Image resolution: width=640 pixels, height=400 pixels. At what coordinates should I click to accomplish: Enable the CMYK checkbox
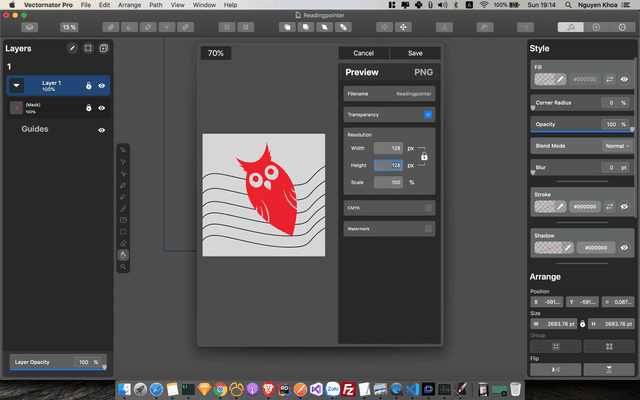point(428,208)
